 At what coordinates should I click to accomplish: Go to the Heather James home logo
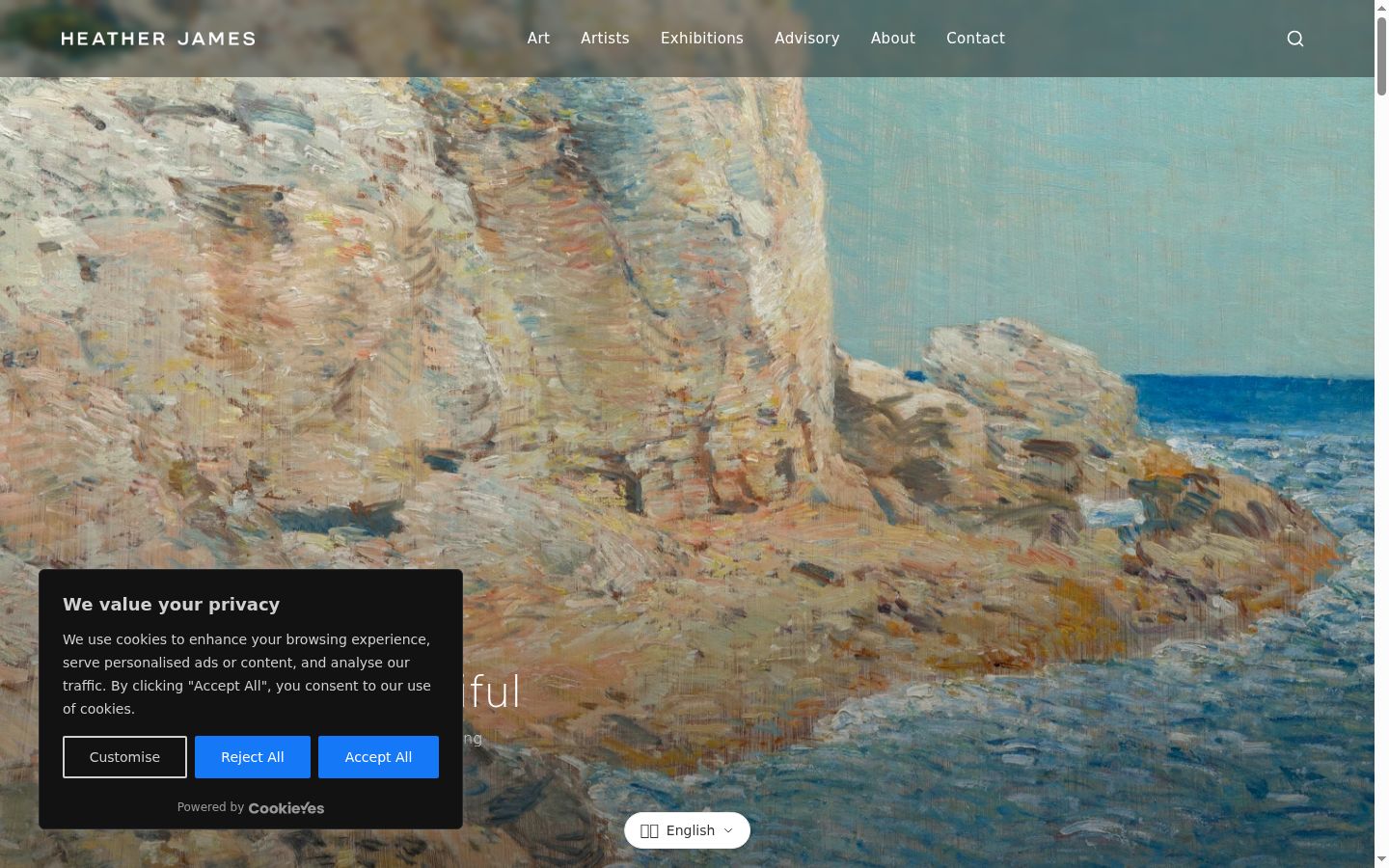coord(158,39)
